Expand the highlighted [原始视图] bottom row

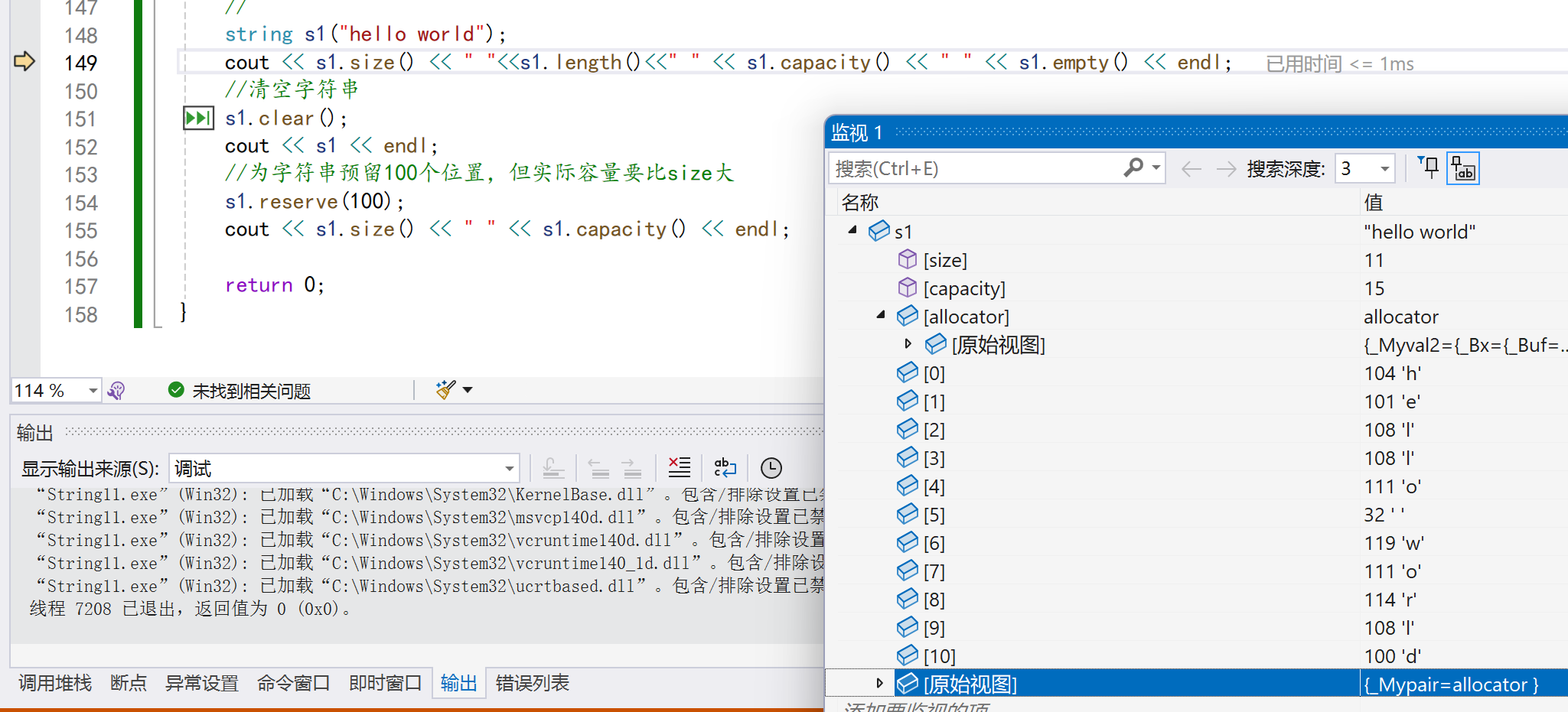[880, 683]
